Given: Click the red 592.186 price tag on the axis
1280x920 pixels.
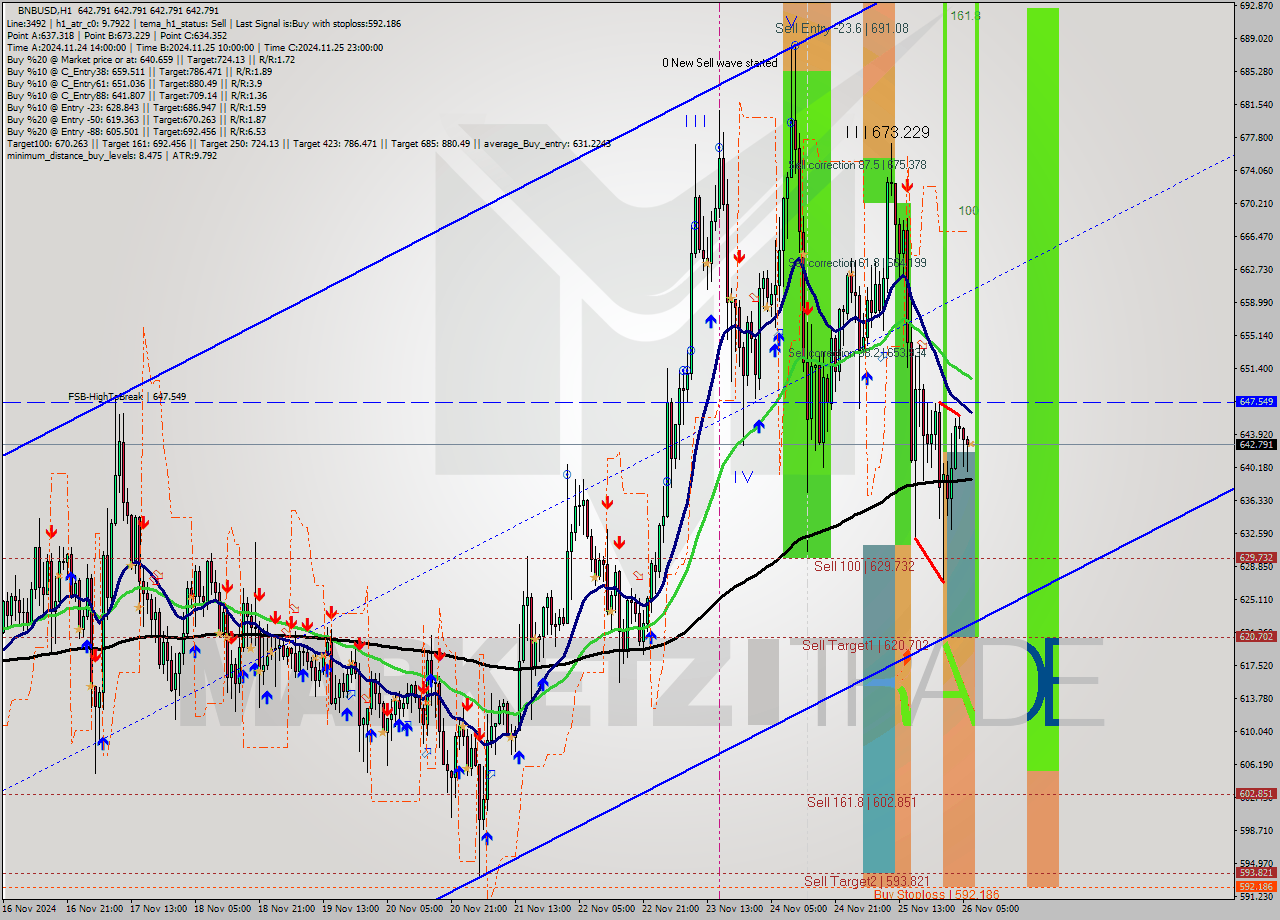Looking at the screenshot, I should tap(1256, 886).
